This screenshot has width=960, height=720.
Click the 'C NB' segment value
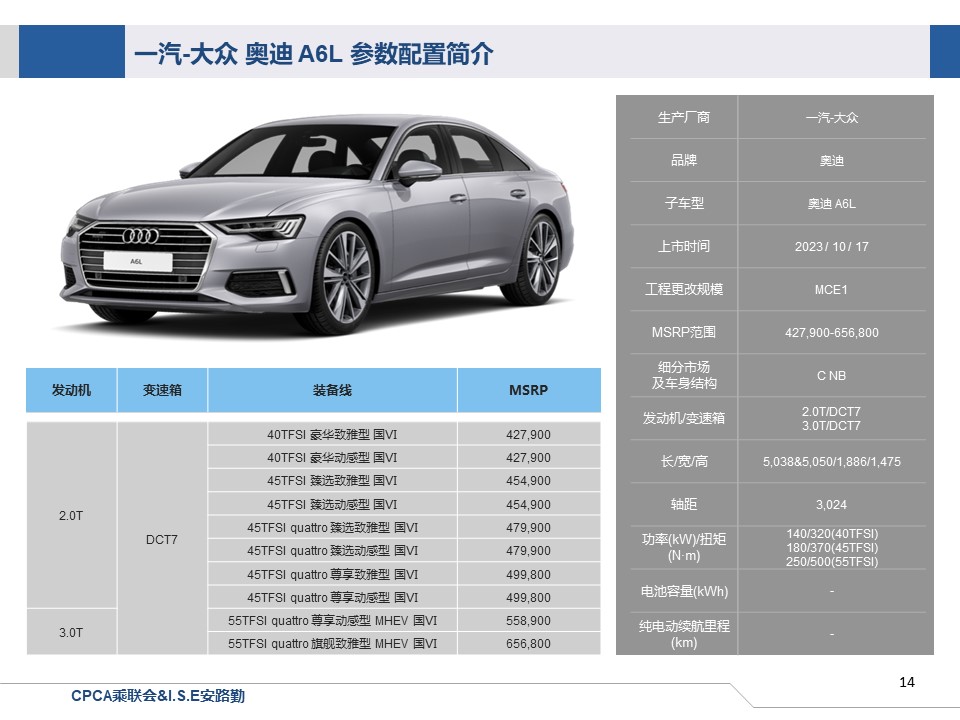[831, 375]
